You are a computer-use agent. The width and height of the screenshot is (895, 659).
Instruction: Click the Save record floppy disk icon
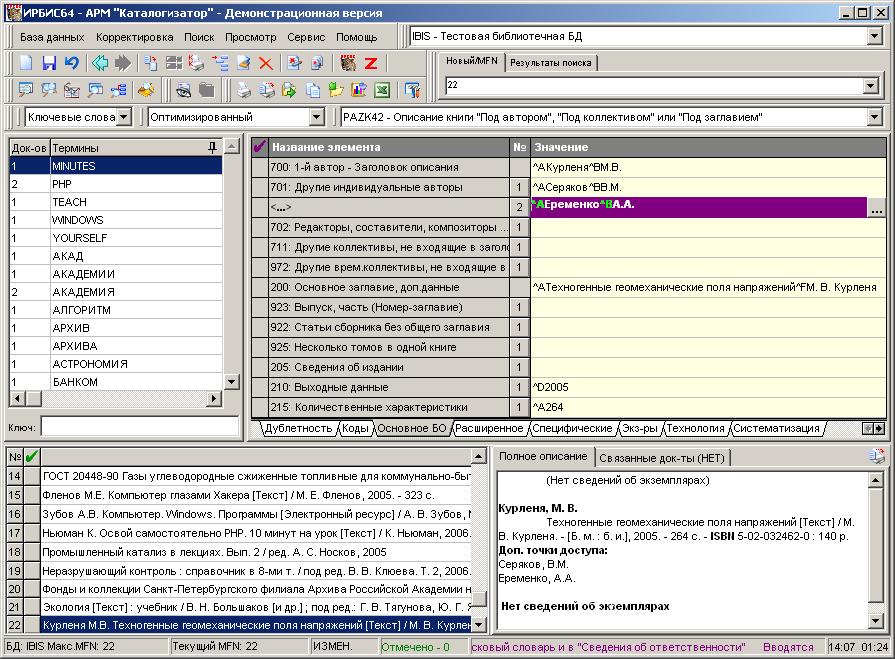click(49, 63)
